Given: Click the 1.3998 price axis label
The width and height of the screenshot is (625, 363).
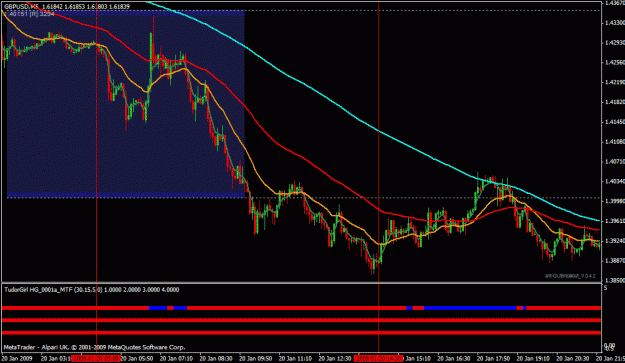Looking at the screenshot, I should pos(615,201).
